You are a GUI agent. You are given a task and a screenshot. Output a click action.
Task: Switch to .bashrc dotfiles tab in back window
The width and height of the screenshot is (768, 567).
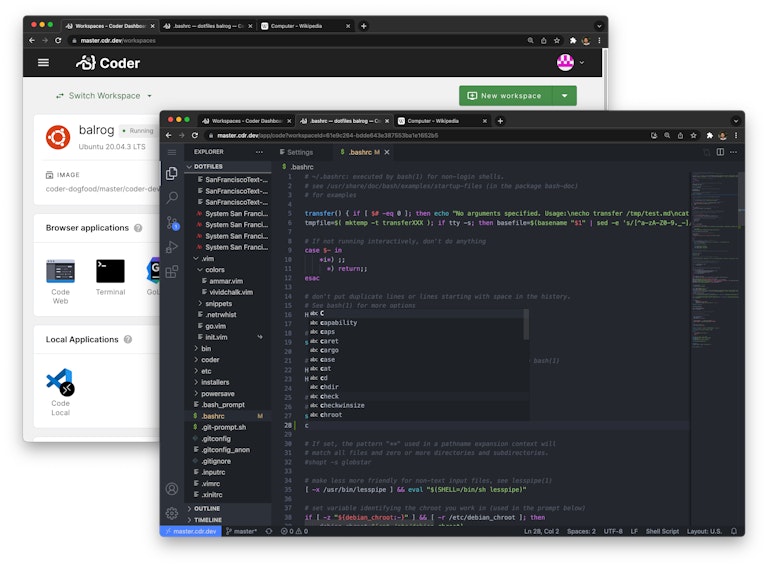pos(207,26)
